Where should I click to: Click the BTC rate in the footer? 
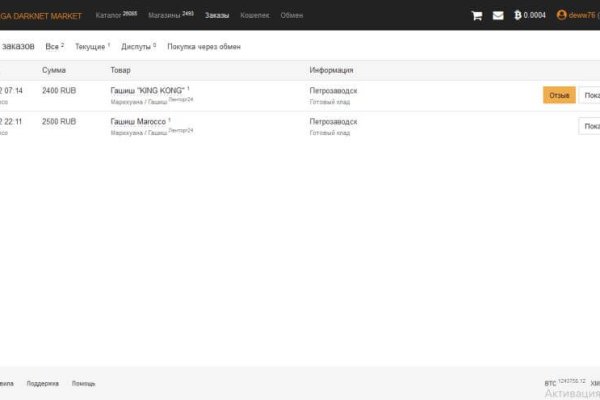click(565, 383)
